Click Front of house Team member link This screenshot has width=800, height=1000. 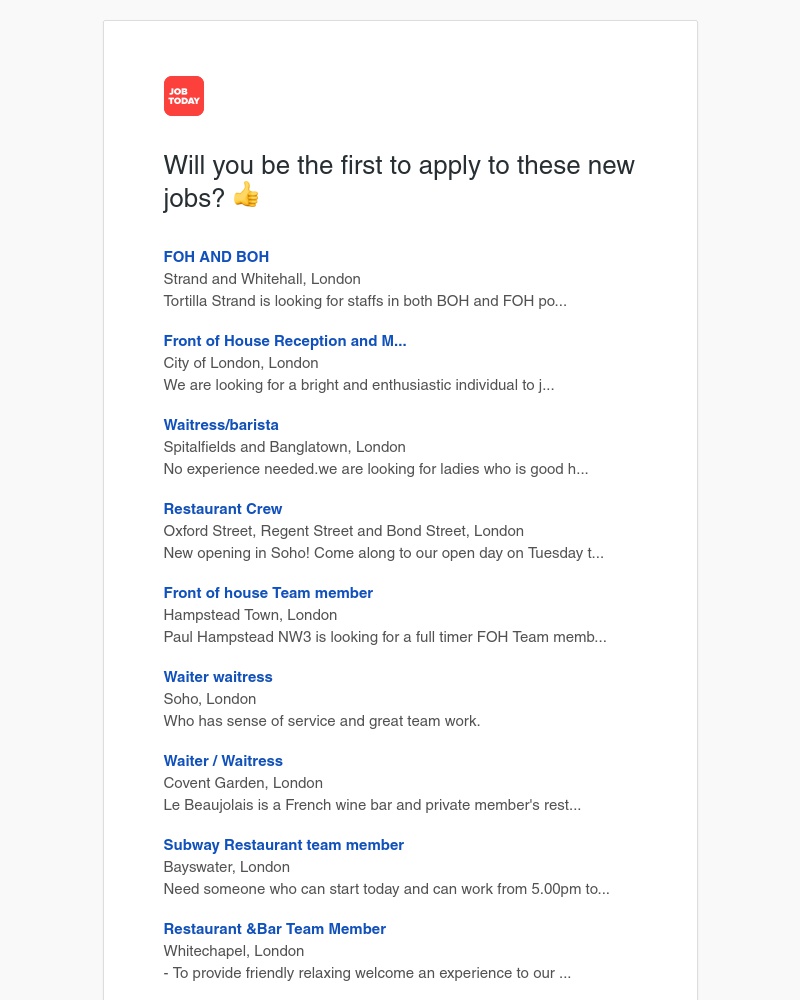tap(268, 593)
